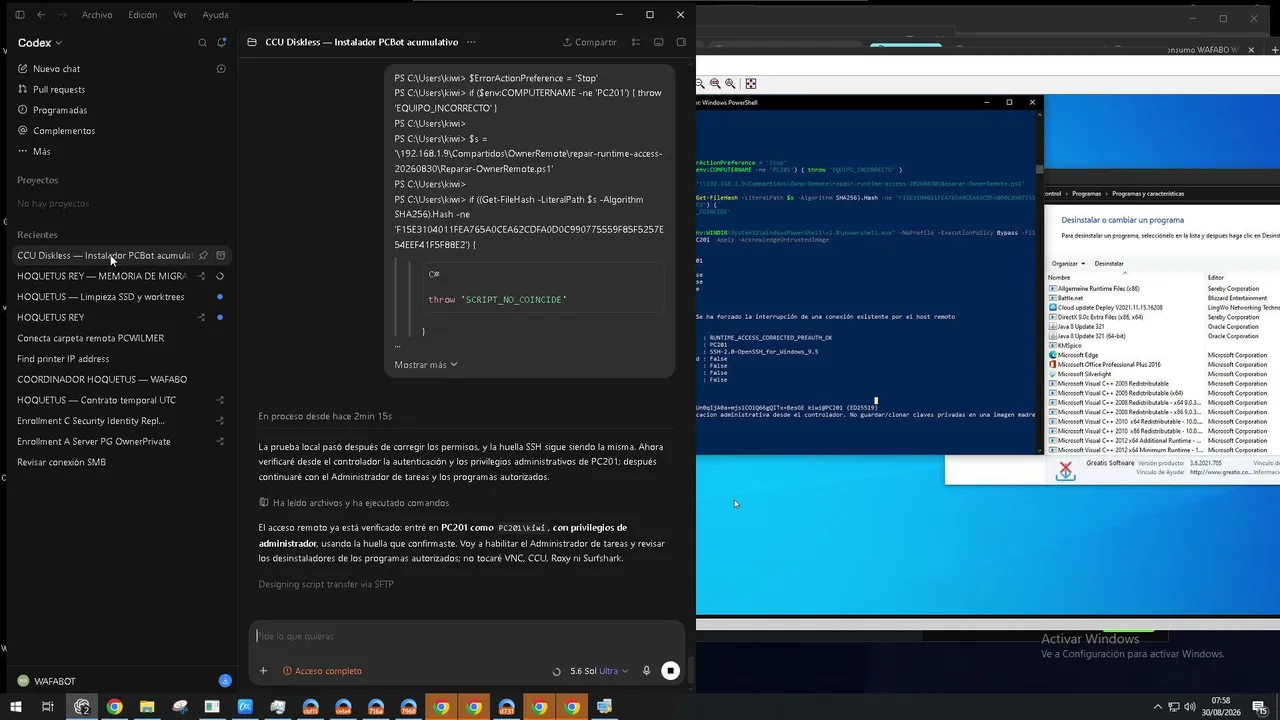
Task: Open Task View on the taskbar
Action: pyautogui.click(x=47, y=707)
